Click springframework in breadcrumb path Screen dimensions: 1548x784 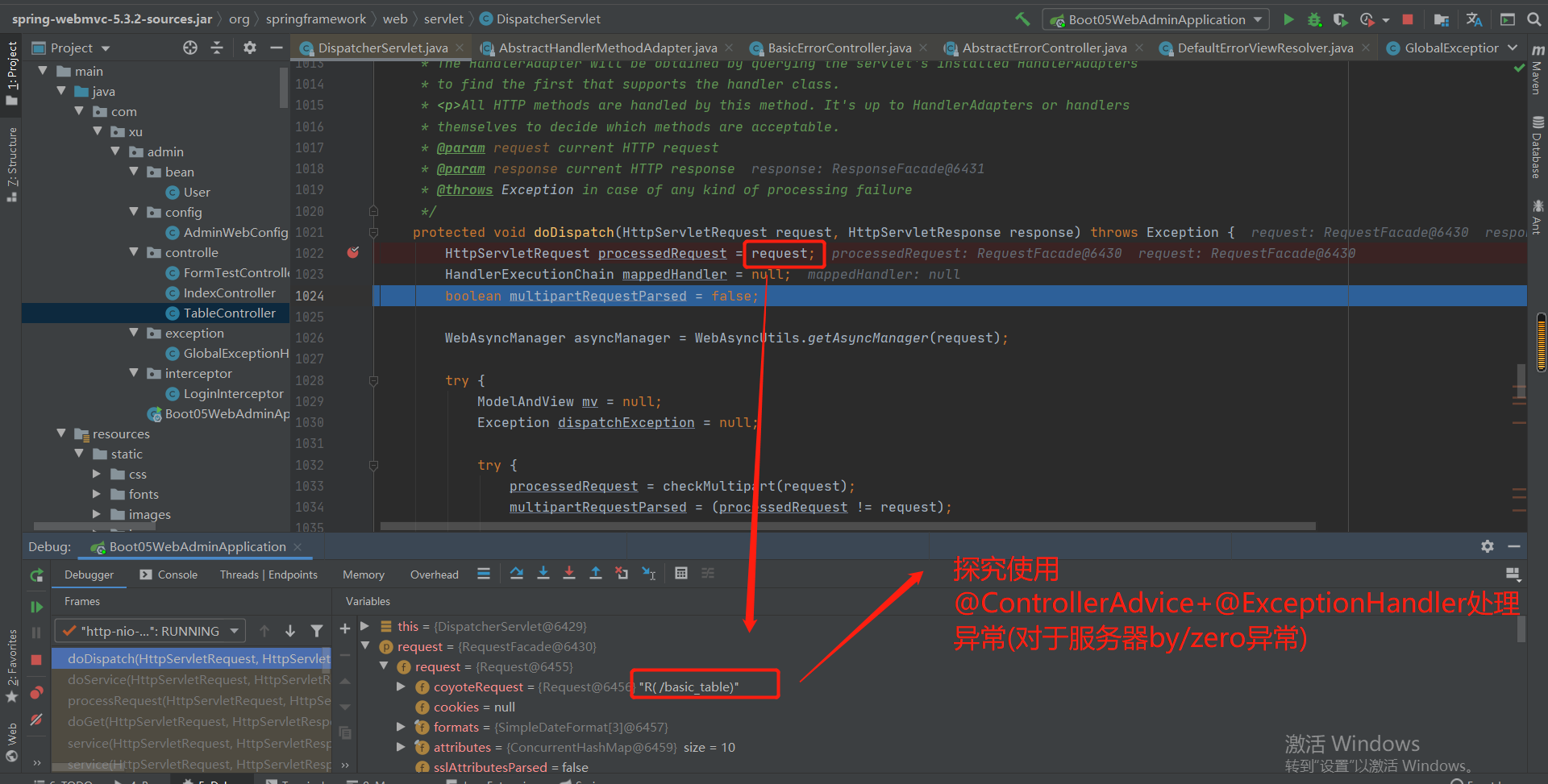[x=315, y=19]
